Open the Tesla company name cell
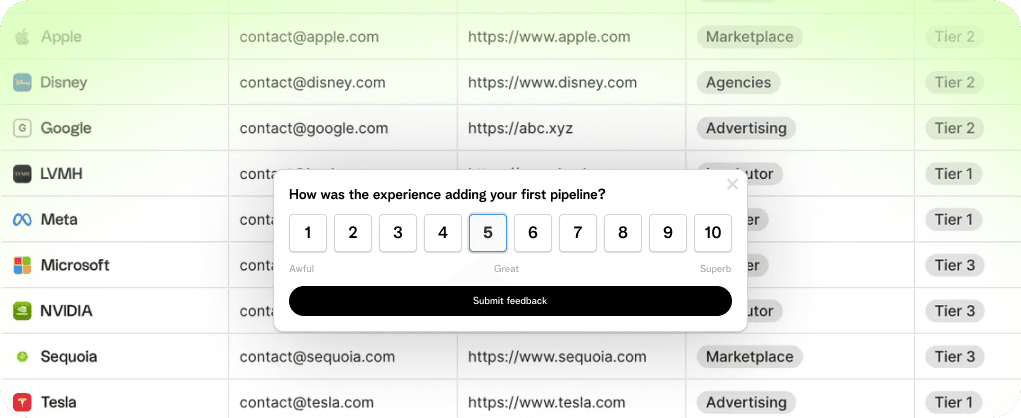Image resolution: width=1021 pixels, height=418 pixels. point(115,399)
